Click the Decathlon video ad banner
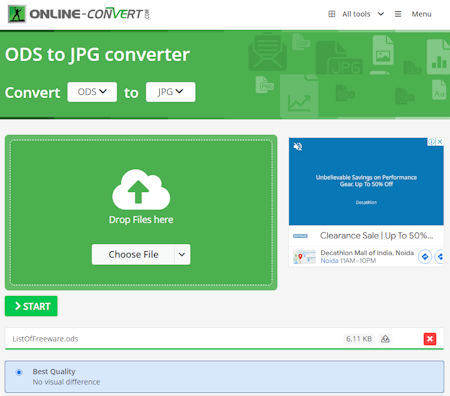Image resolution: width=450 pixels, height=396 pixels. pyautogui.click(x=366, y=182)
